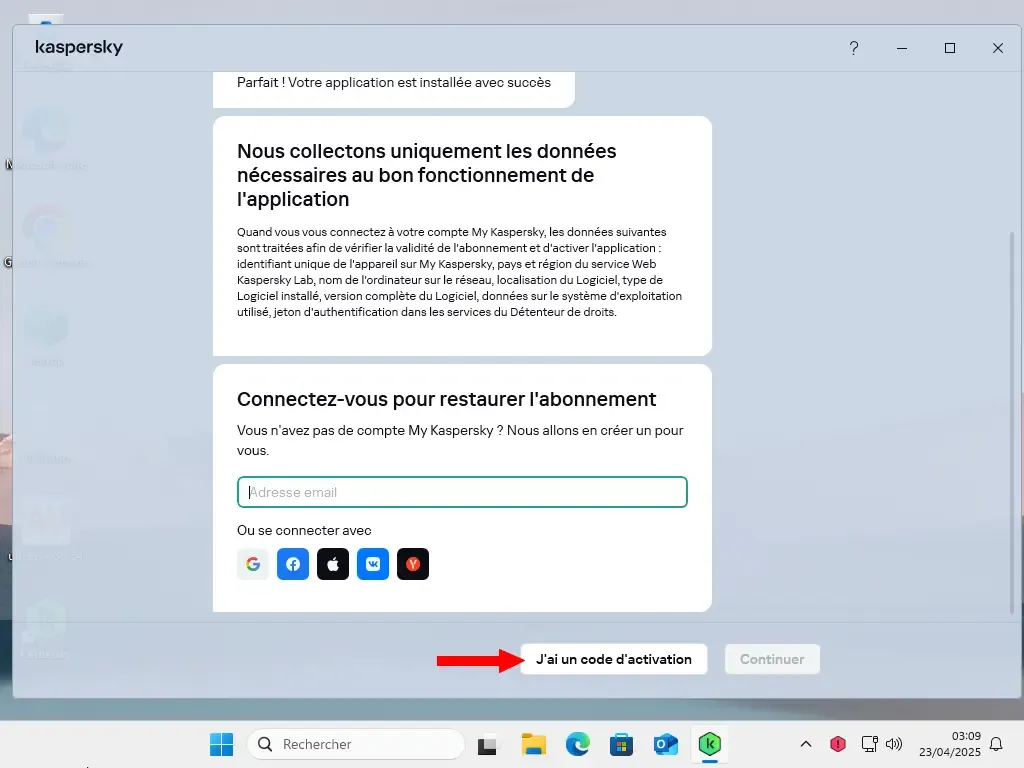The width and height of the screenshot is (1024, 768).
Task: Open Outlook from the taskbar
Action: (665, 744)
